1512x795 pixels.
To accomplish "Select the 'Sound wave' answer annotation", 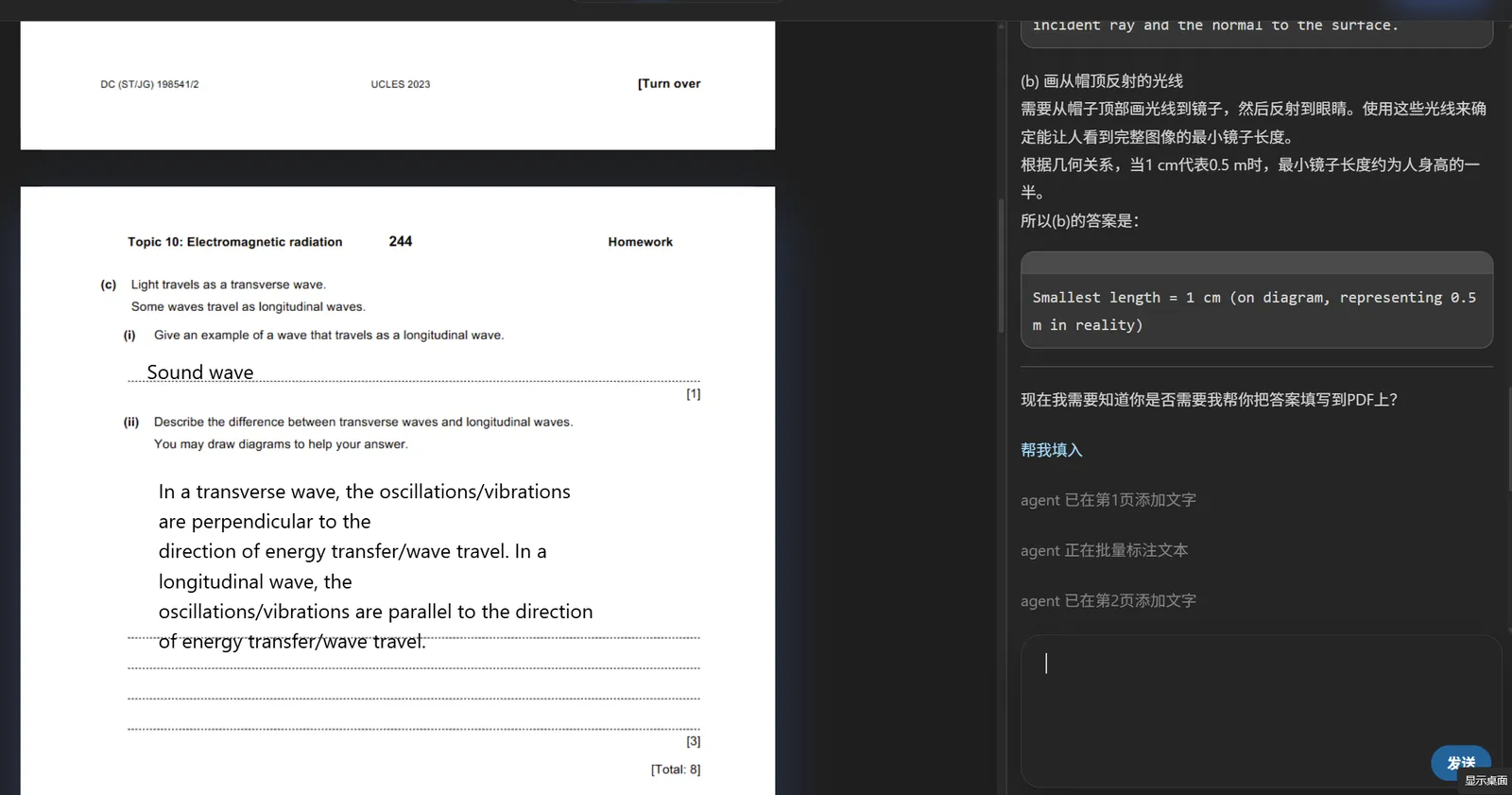I will [200, 372].
